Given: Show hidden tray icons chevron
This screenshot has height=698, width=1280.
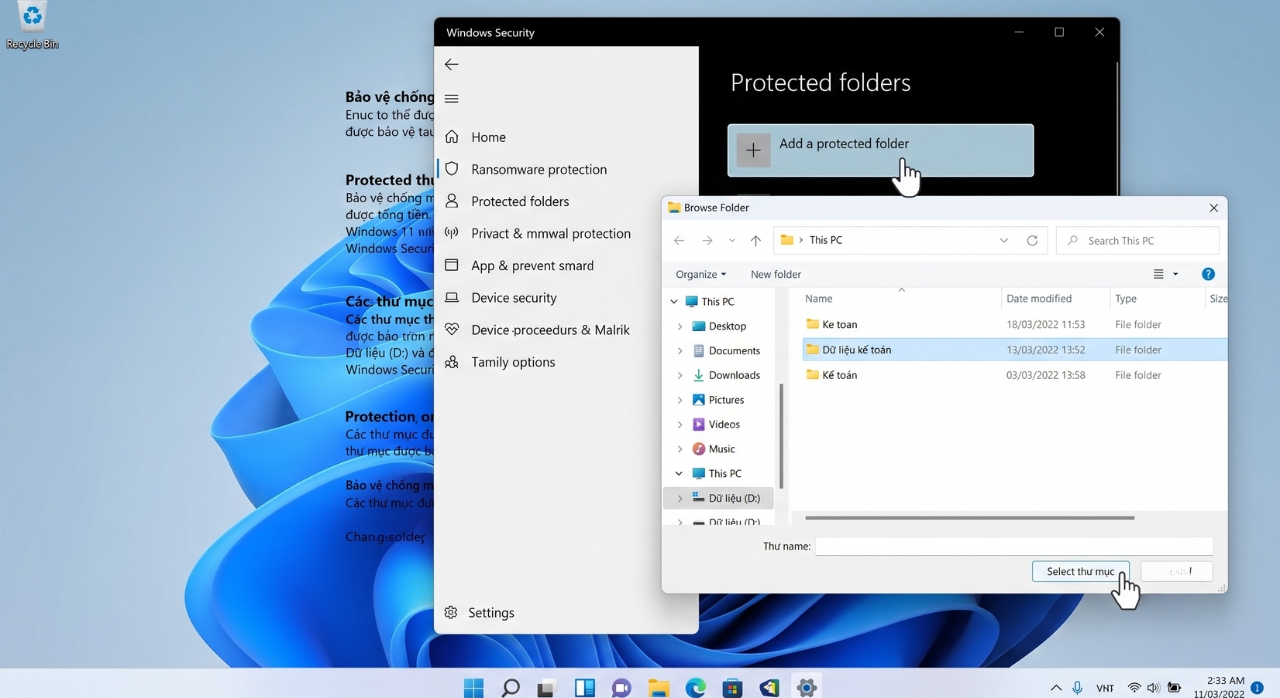Looking at the screenshot, I should click(x=1056, y=688).
